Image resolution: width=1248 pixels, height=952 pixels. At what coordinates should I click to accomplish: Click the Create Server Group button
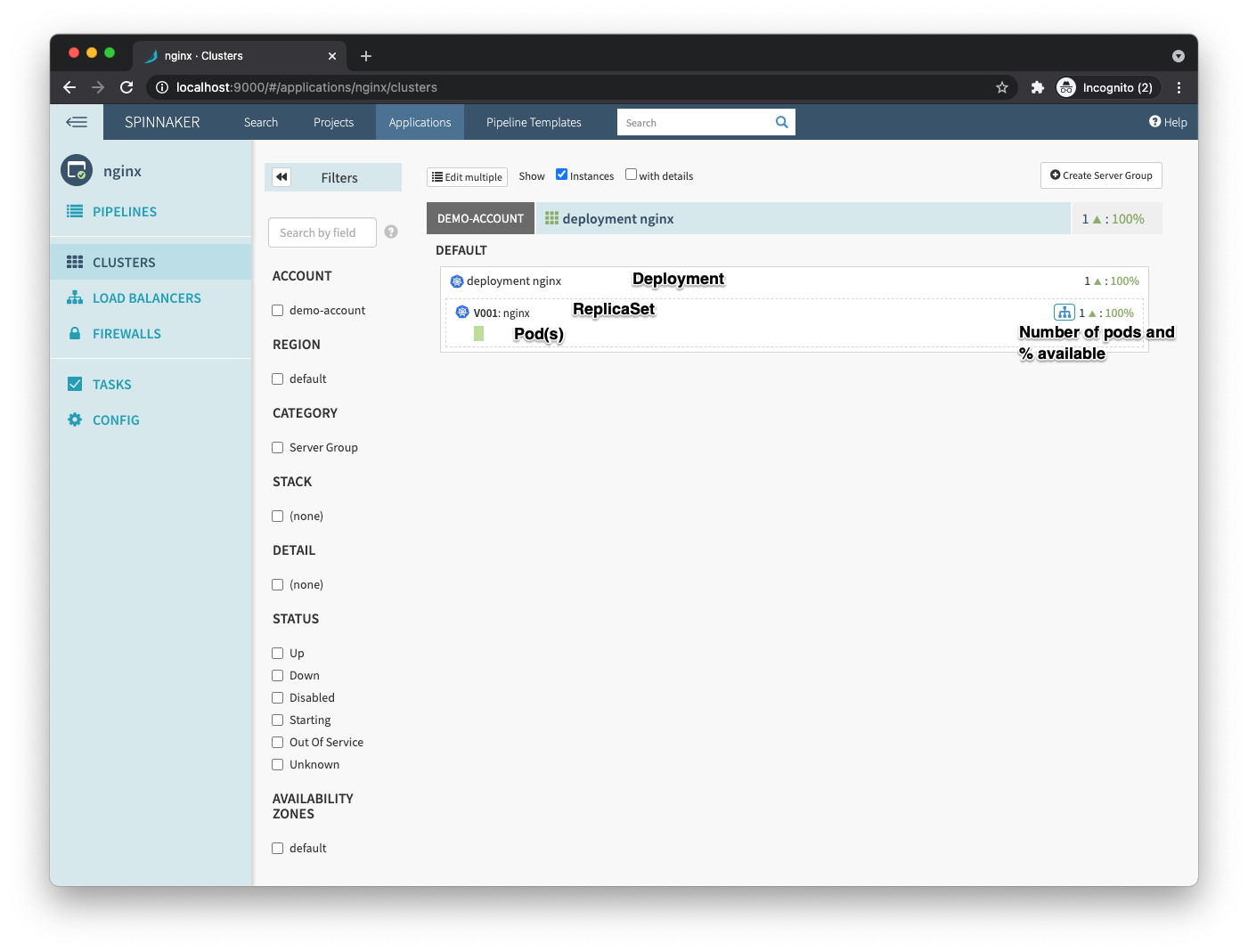pyautogui.click(x=1101, y=175)
